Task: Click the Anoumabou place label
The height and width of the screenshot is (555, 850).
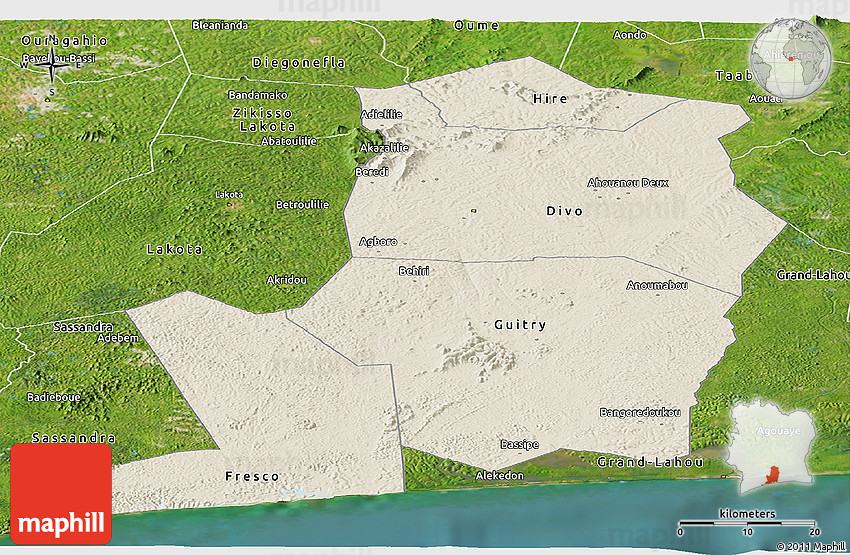Action: pos(657,285)
